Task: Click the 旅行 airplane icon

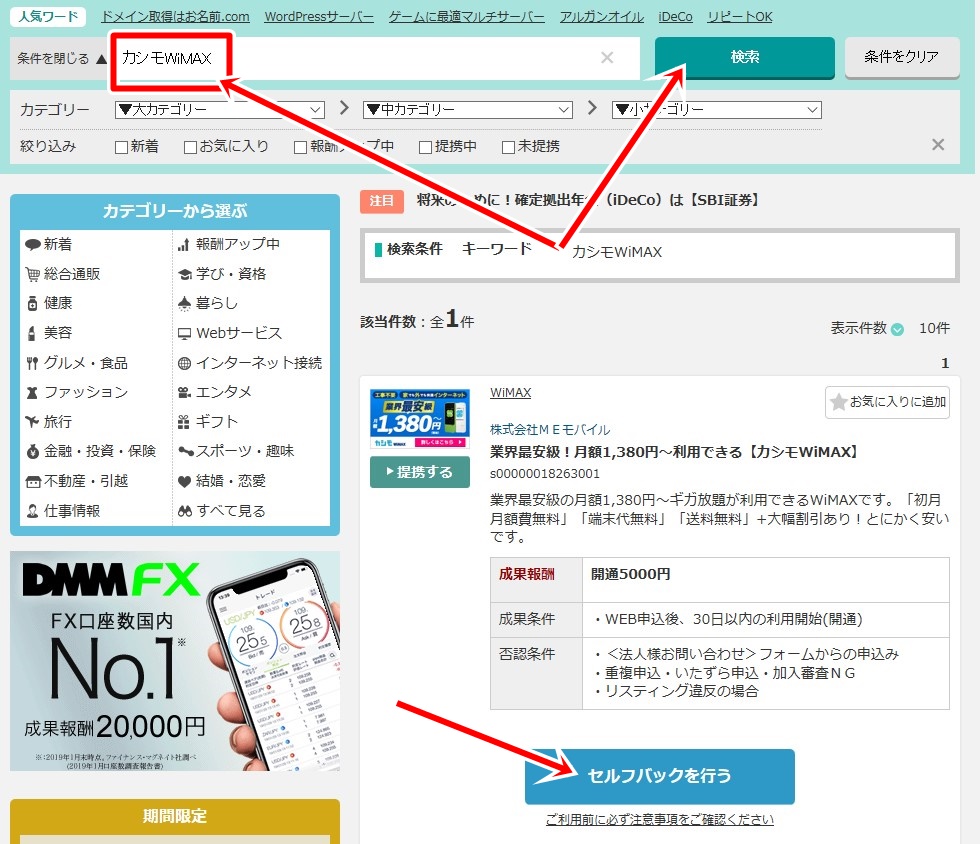Action: 32,421
